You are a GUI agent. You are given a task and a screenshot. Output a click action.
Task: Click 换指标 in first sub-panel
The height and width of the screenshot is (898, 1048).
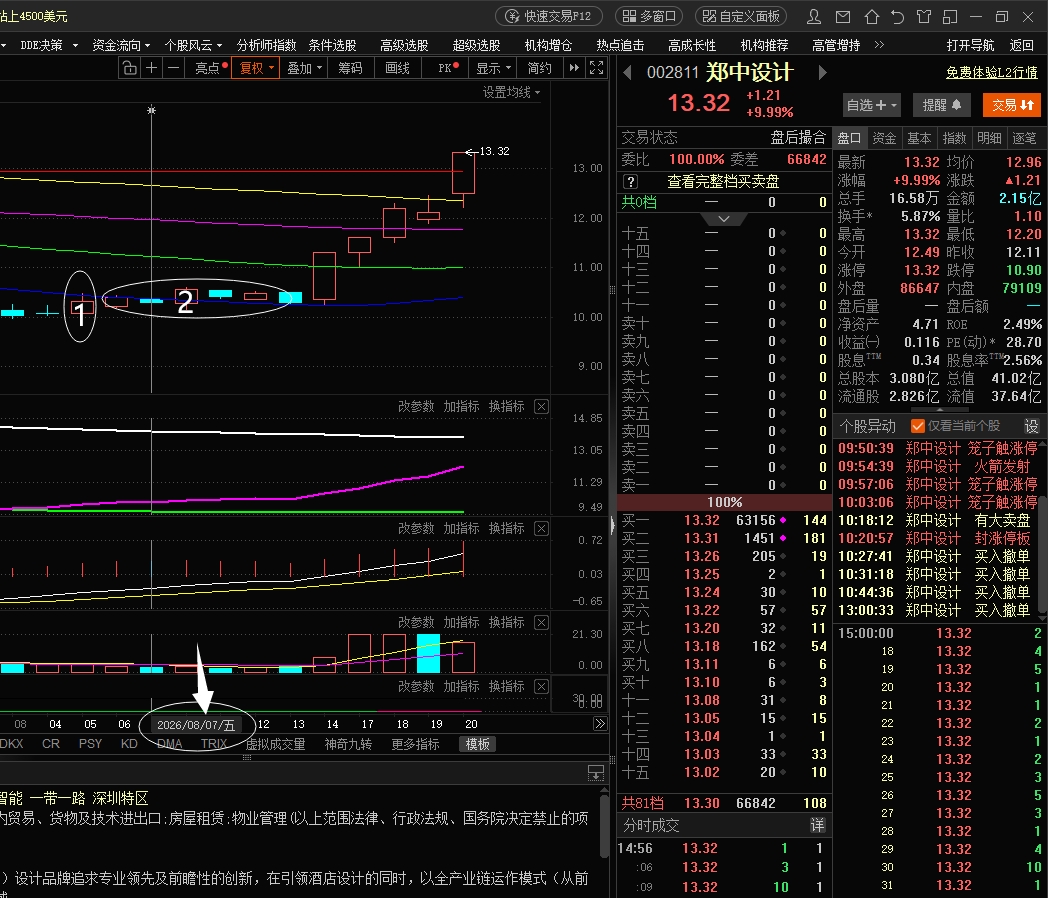507,406
